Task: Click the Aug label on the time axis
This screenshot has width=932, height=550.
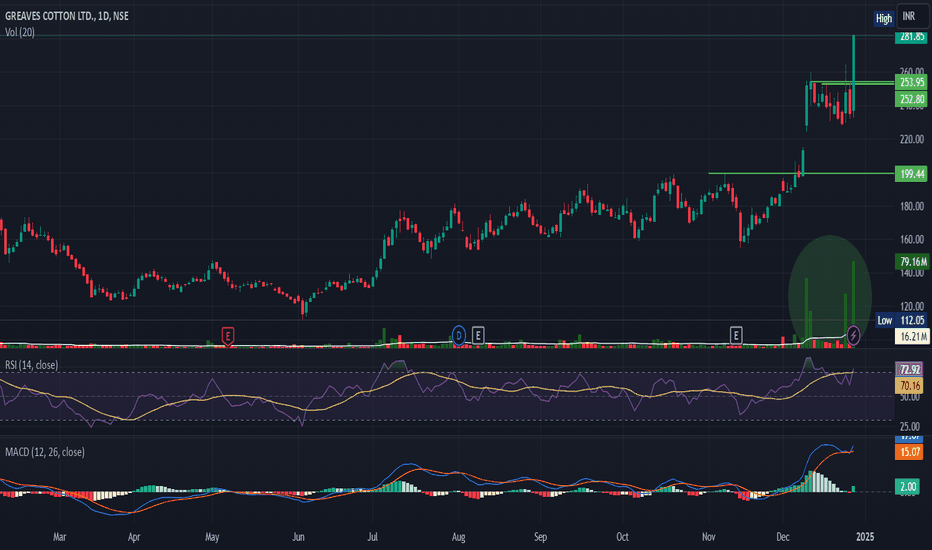Action: (458, 536)
